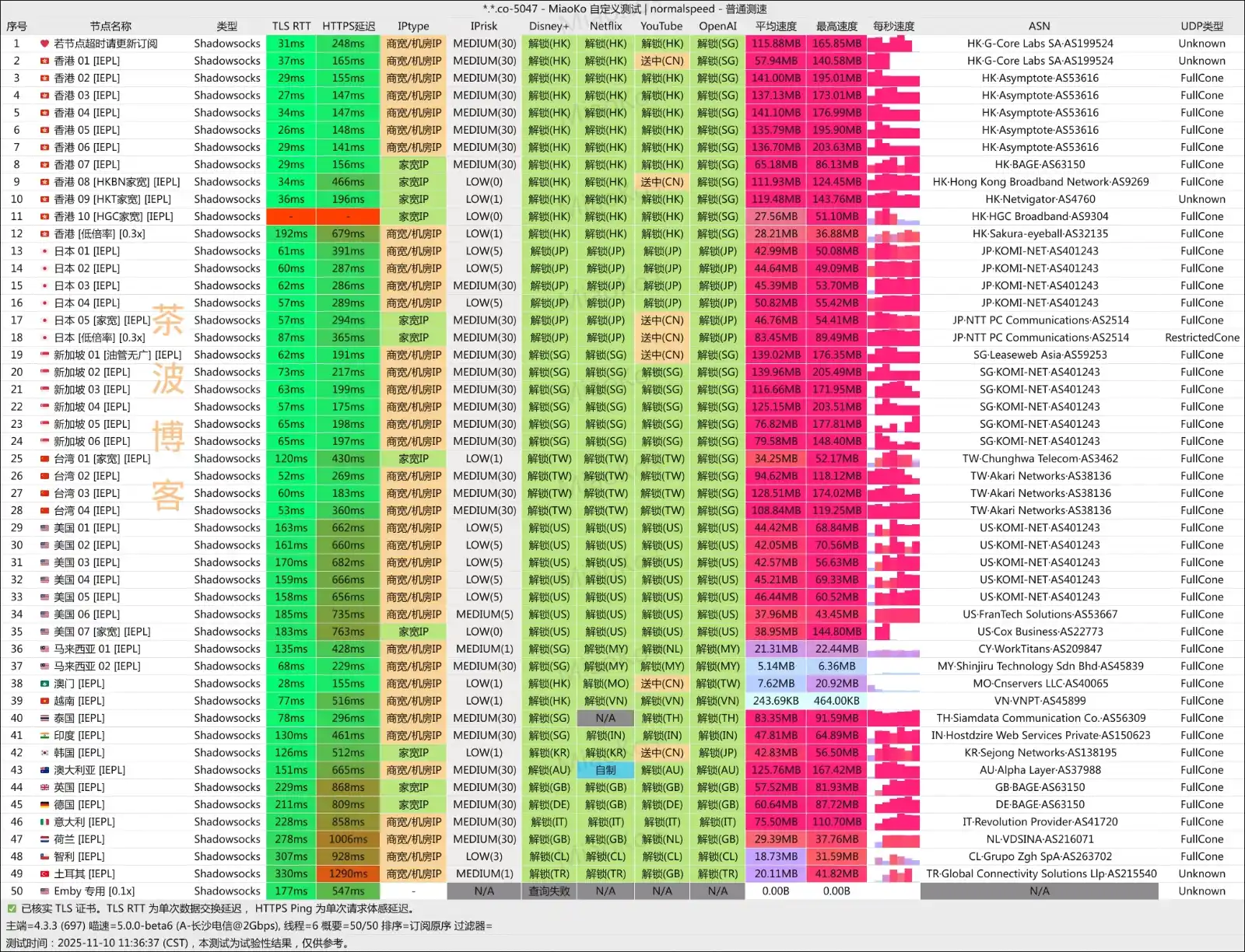Click the heart icon in row 1
The image size is (1245, 952).
tap(45, 44)
